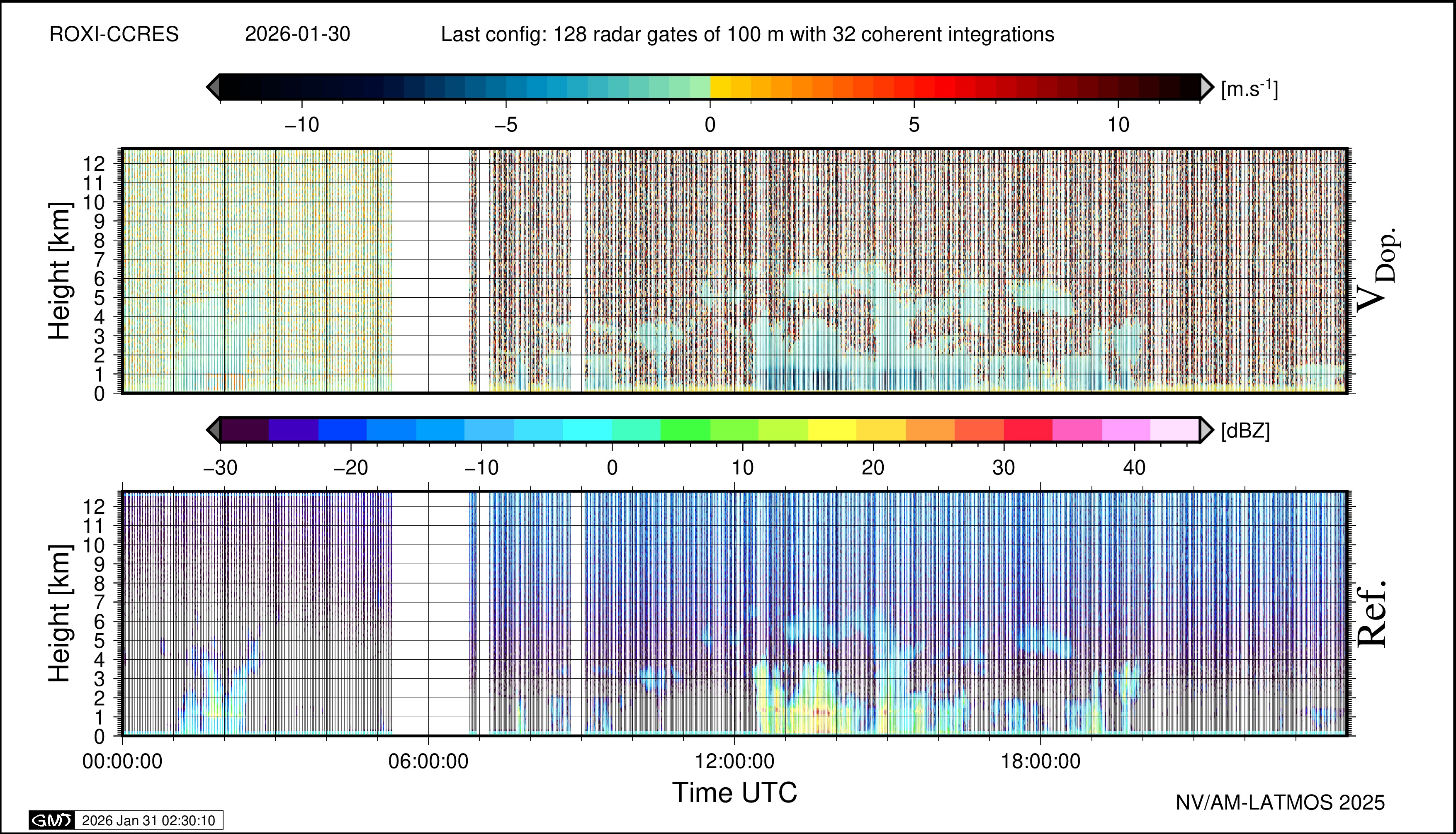The image size is (1456, 834).
Task: Click the 18:00:00 time axis label
Action: coord(1040,761)
